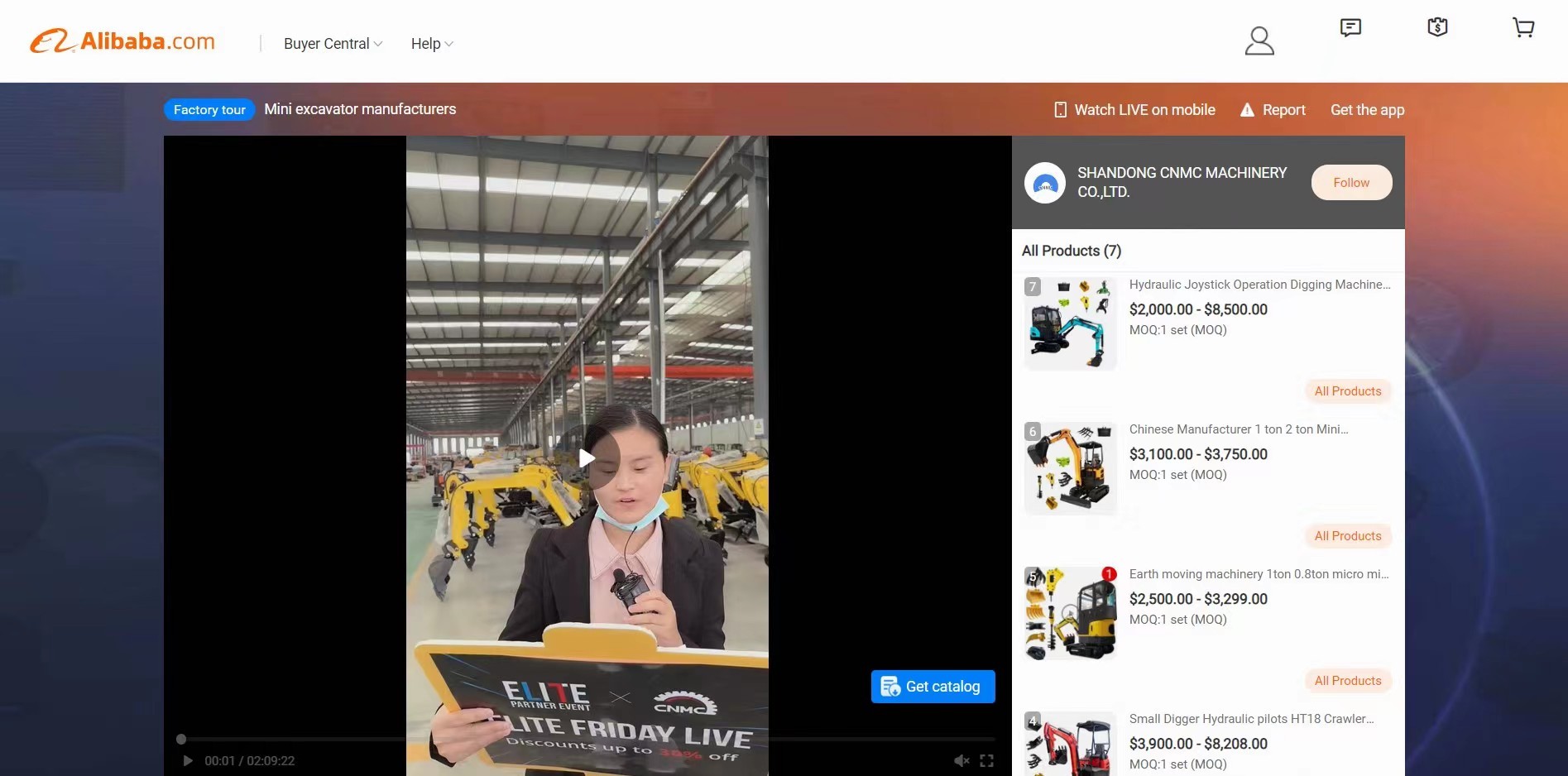Open the shopping cart icon
Viewport: 1568px width, 776px height.
(x=1523, y=27)
